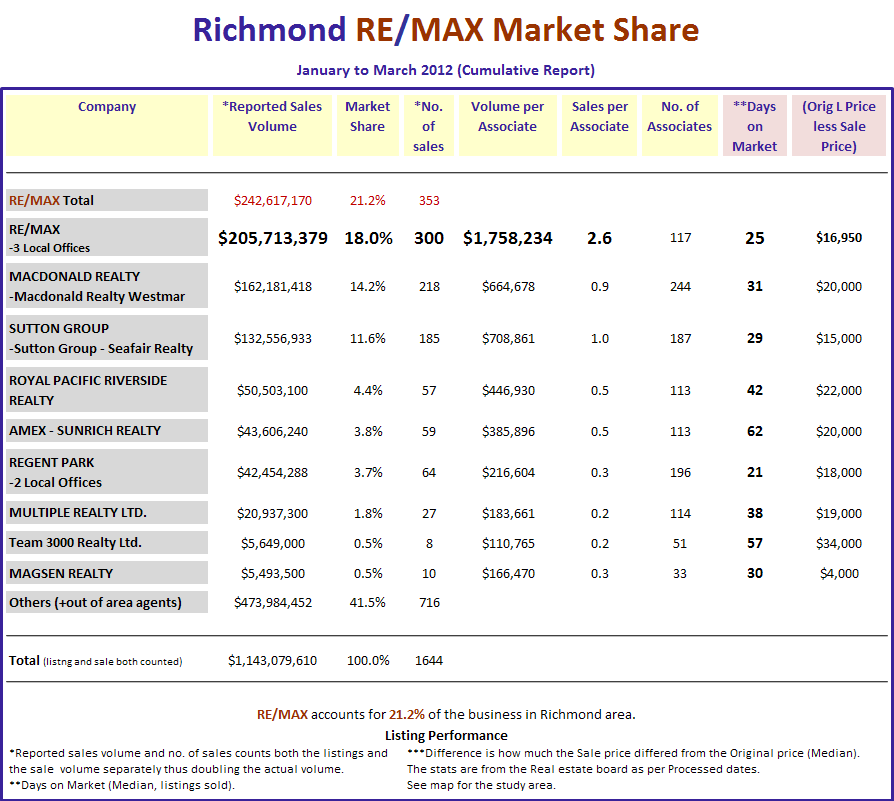Click the $5,493,500 sales volume cell

pos(273,574)
